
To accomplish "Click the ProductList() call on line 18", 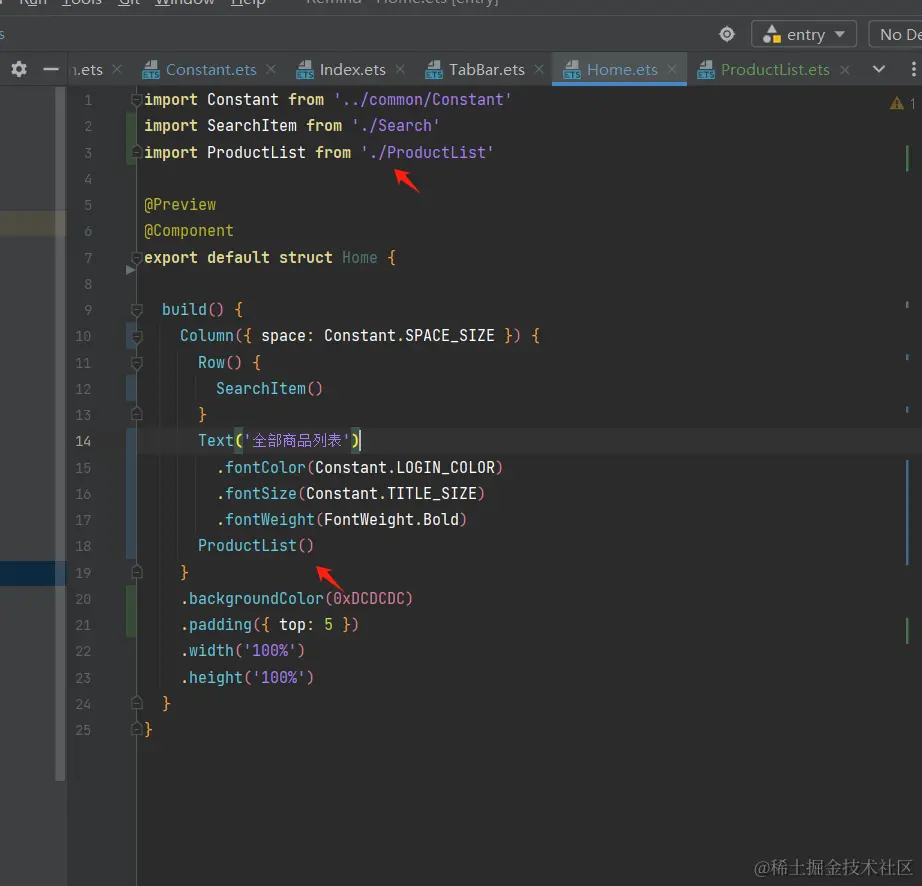I will (x=256, y=546).
